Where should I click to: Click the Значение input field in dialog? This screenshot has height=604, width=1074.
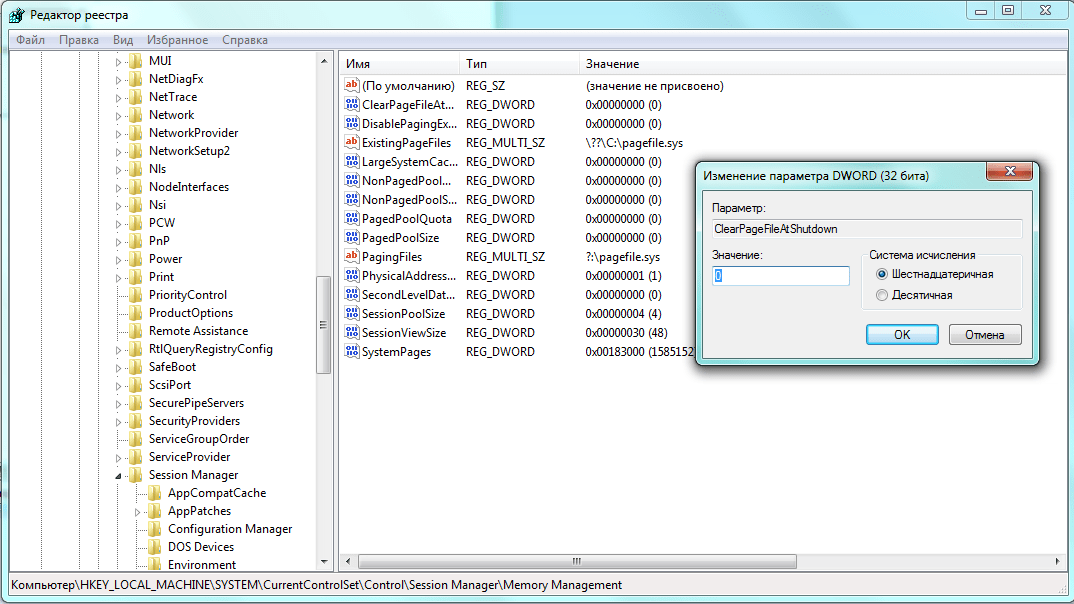click(x=780, y=276)
